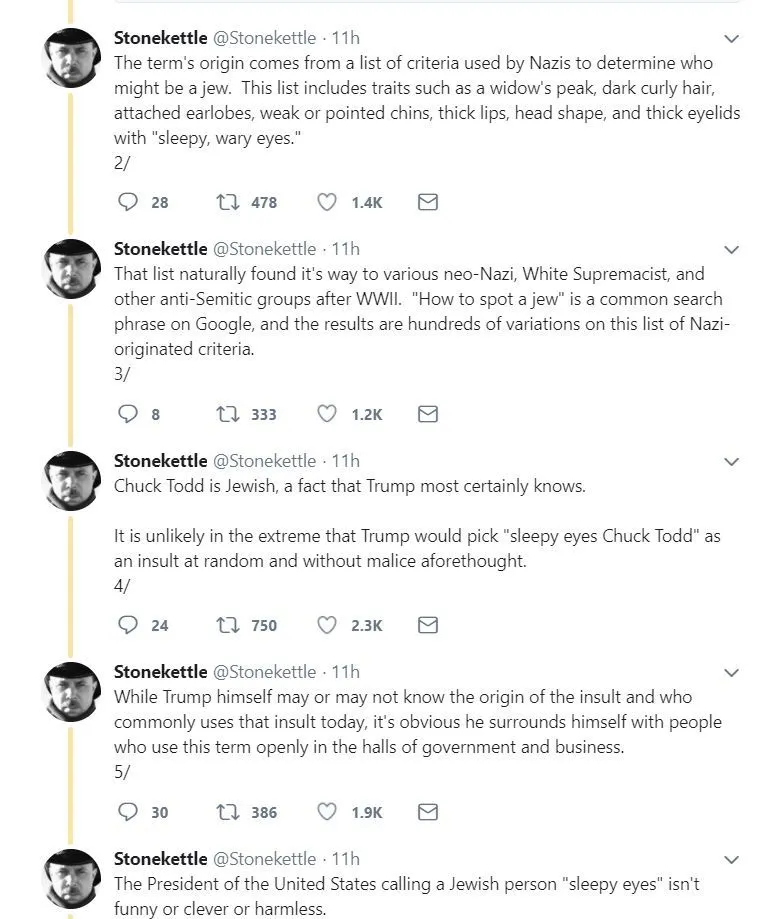Like the Chuck Todd tweet with 2.3K likes
The image size is (774, 919).
(327, 625)
